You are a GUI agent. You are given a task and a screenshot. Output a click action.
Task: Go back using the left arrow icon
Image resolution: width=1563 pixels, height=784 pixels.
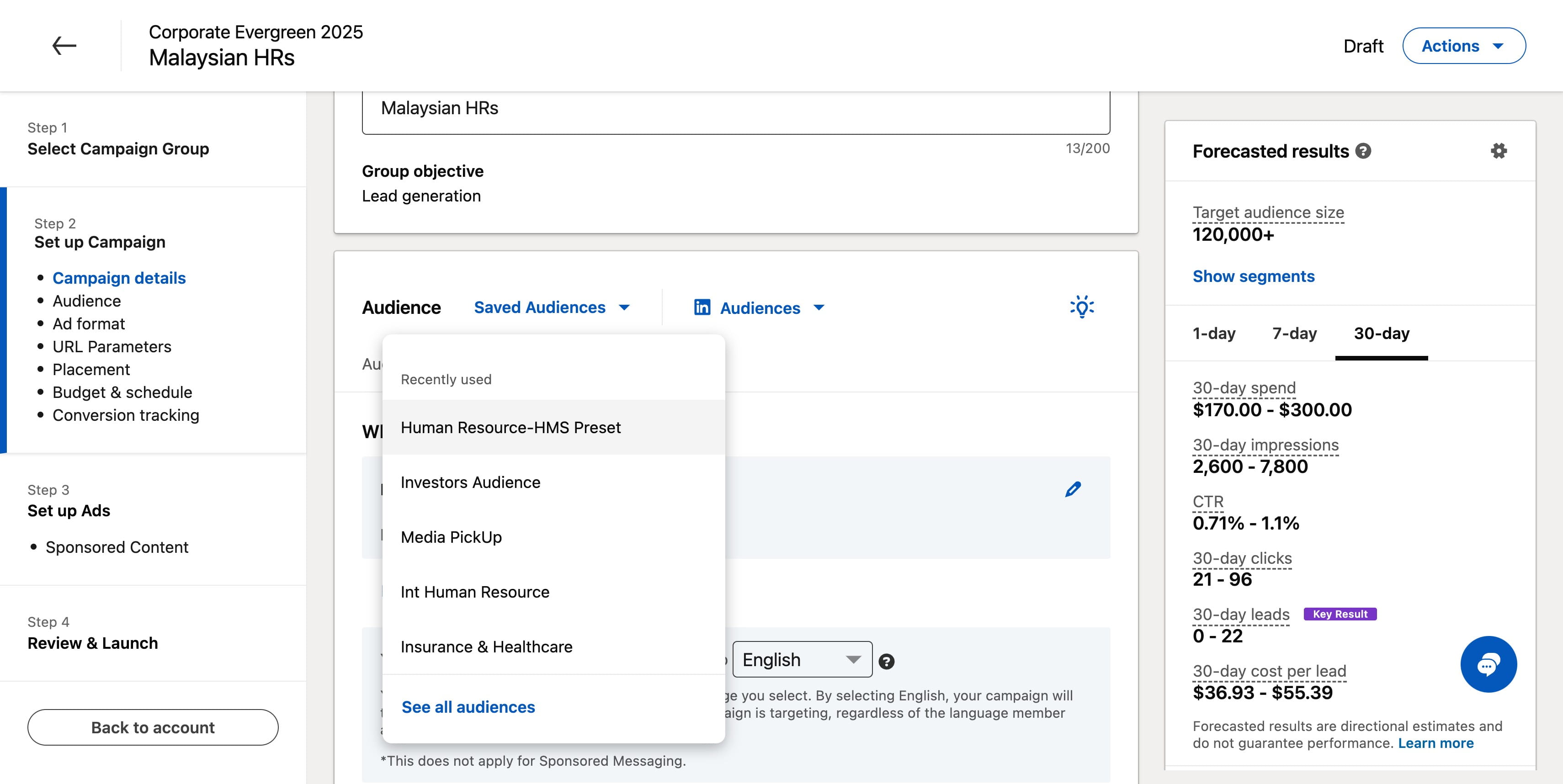click(x=64, y=46)
